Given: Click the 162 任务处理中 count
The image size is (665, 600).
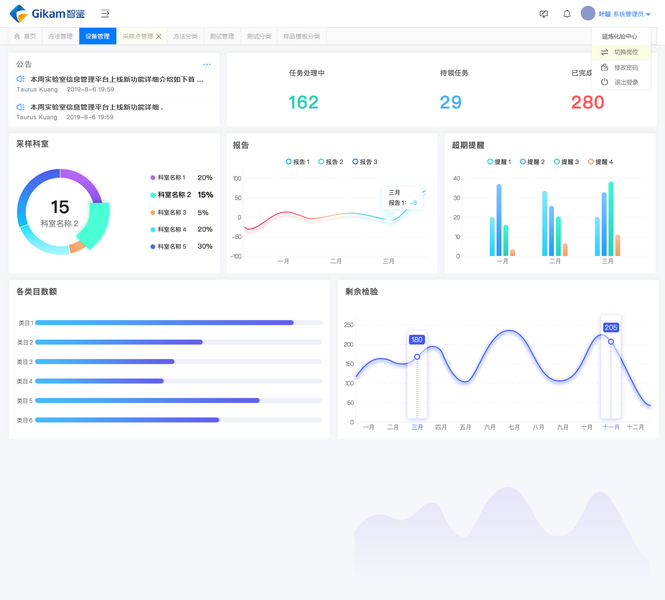Looking at the screenshot, I should [303, 102].
